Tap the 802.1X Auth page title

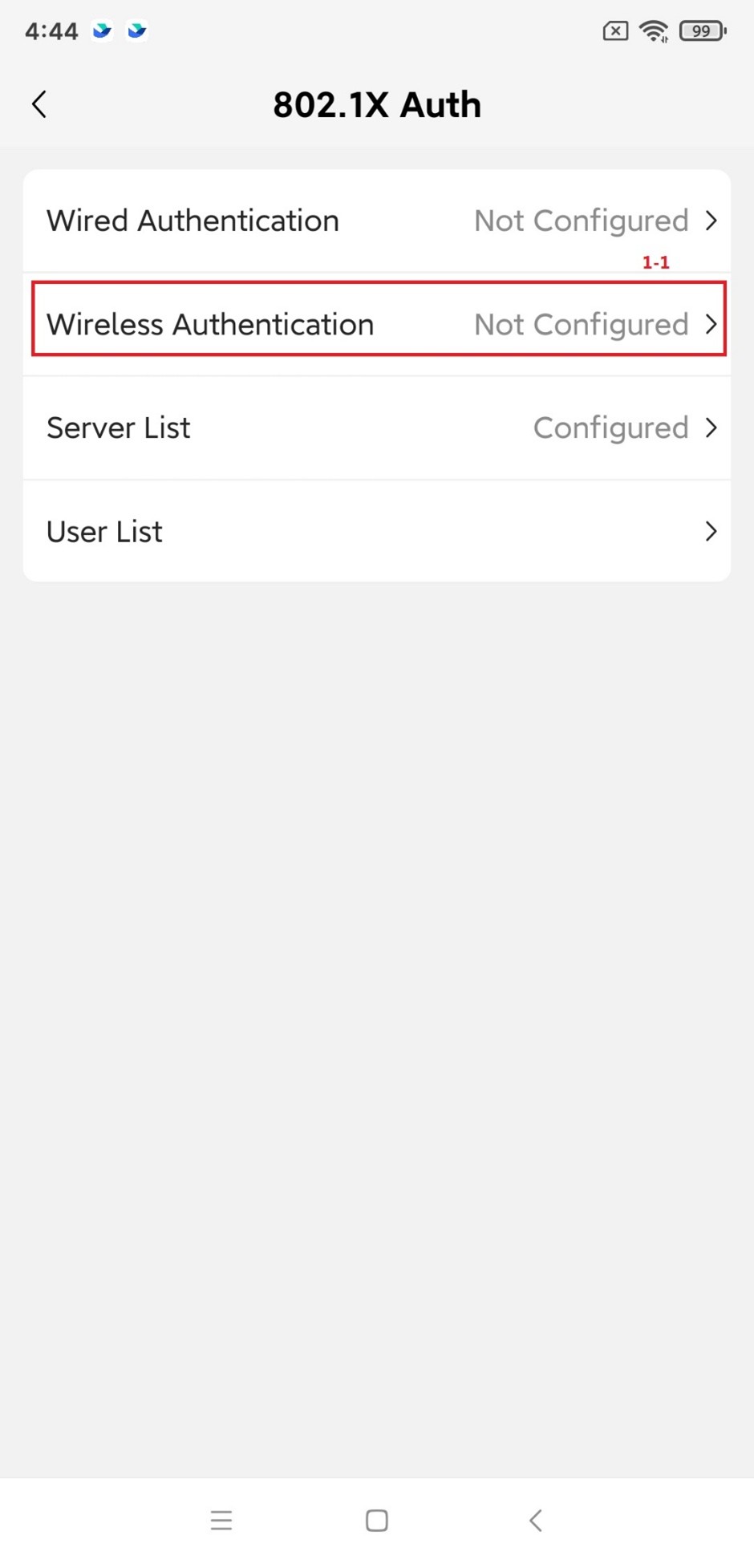pos(377,104)
